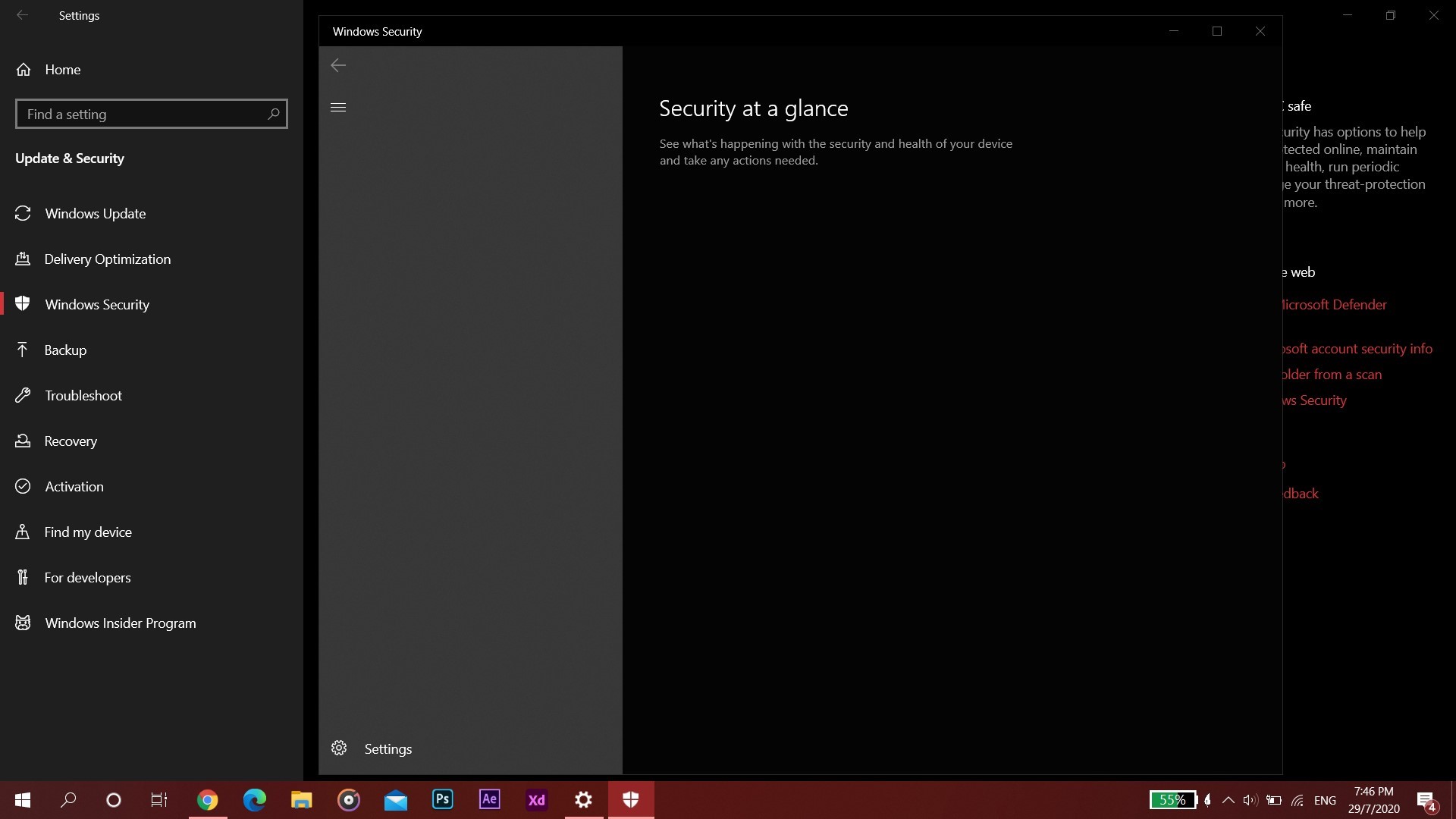Click the 55% battery indicator

coord(1172,800)
